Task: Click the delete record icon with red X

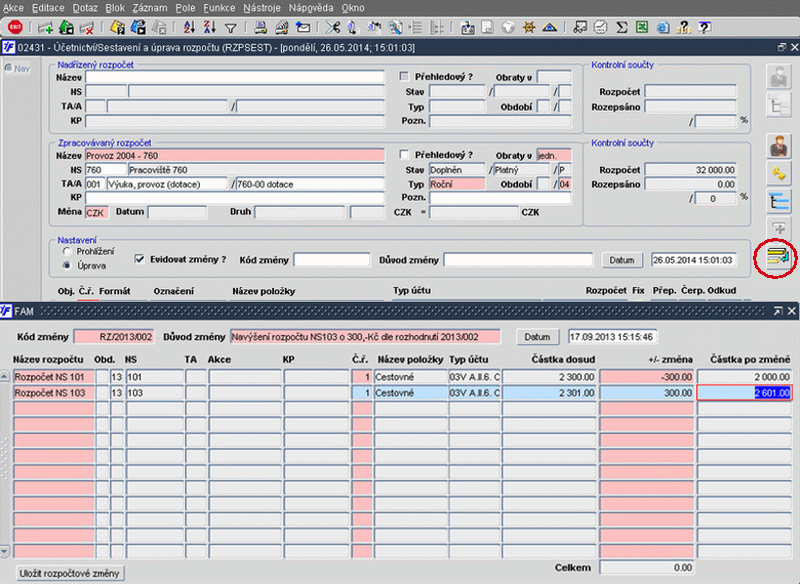Action: (x=87, y=27)
